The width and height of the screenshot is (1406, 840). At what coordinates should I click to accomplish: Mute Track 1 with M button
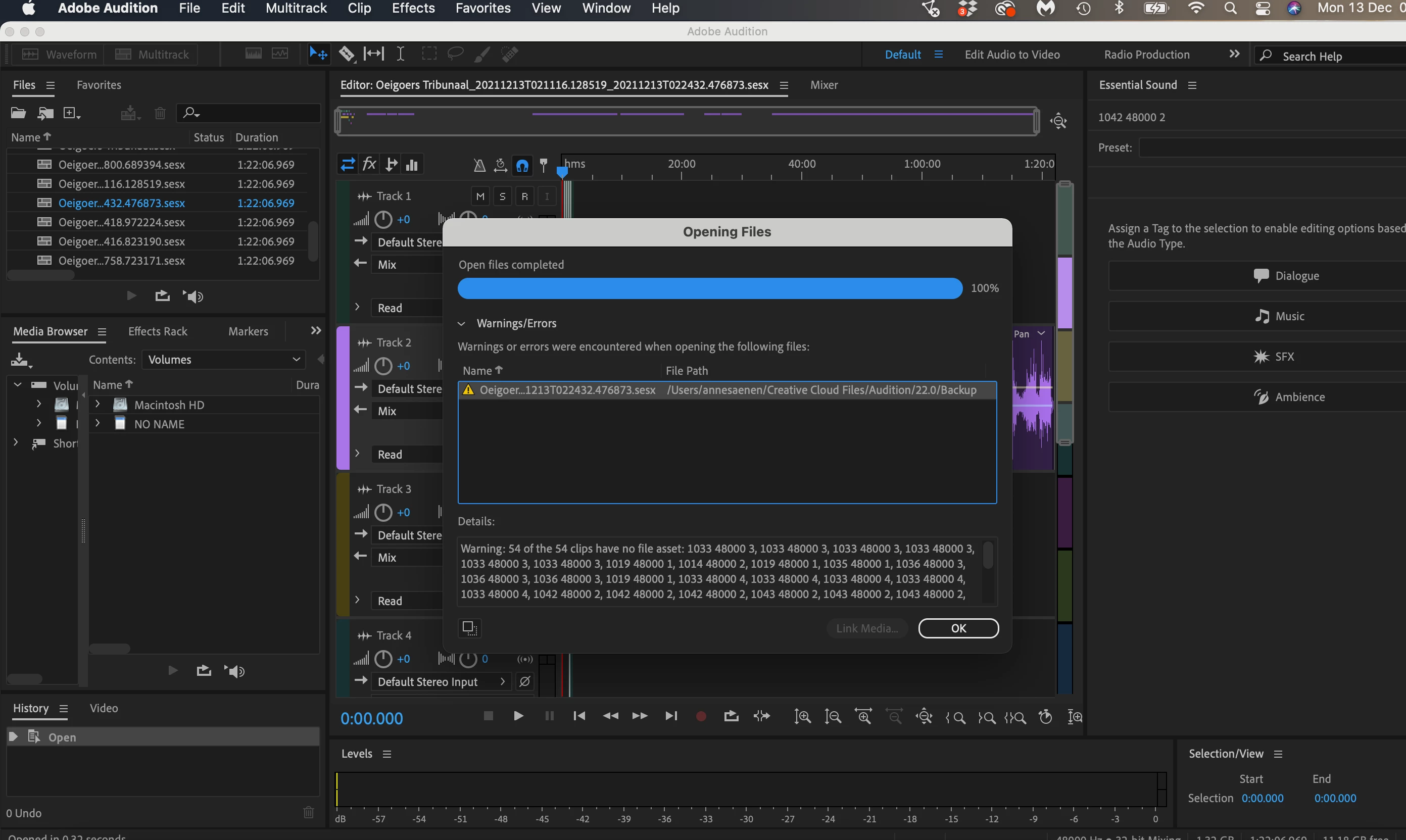click(x=480, y=196)
